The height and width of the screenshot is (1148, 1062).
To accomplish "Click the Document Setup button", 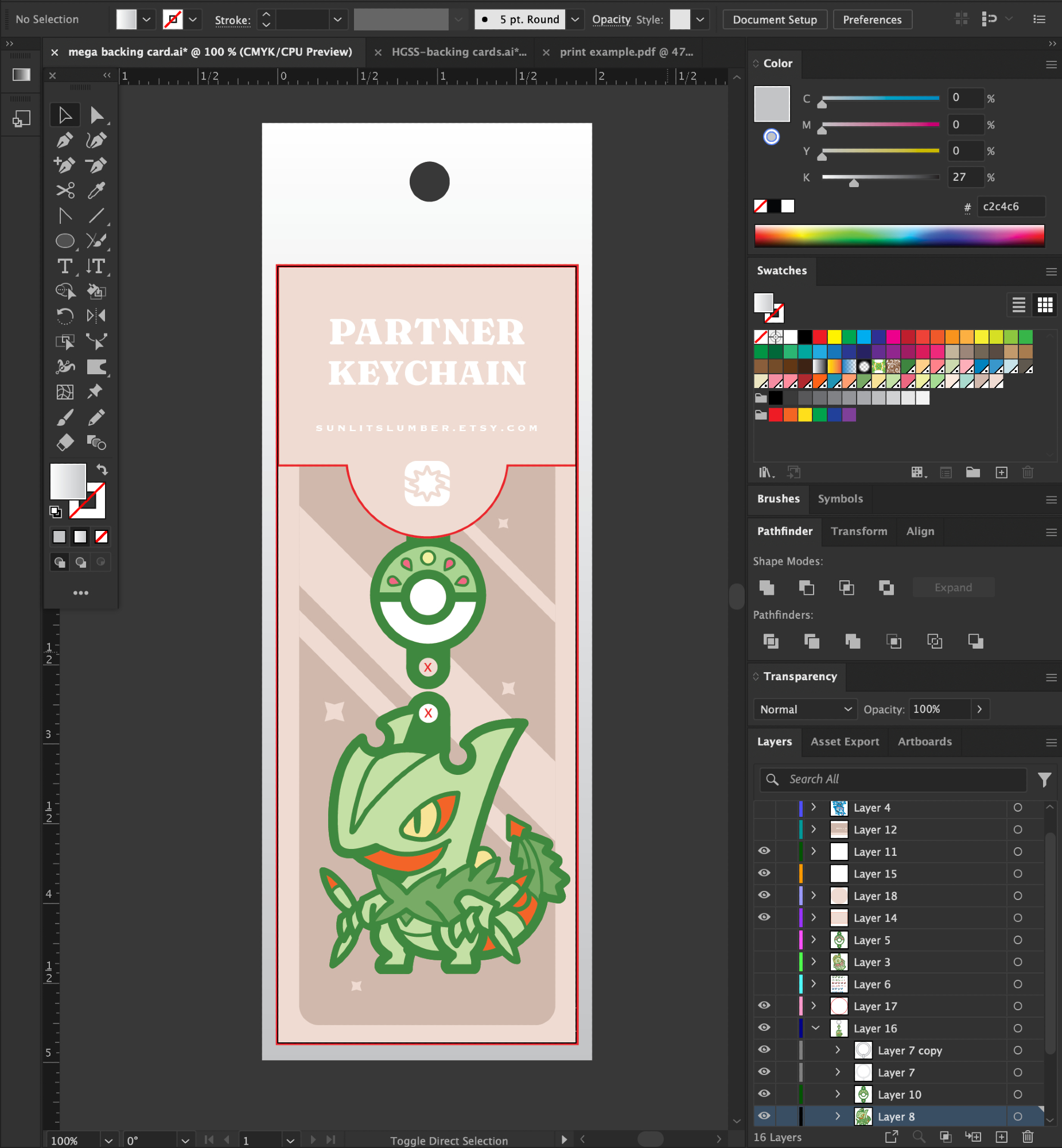I will tap(774, 20).
